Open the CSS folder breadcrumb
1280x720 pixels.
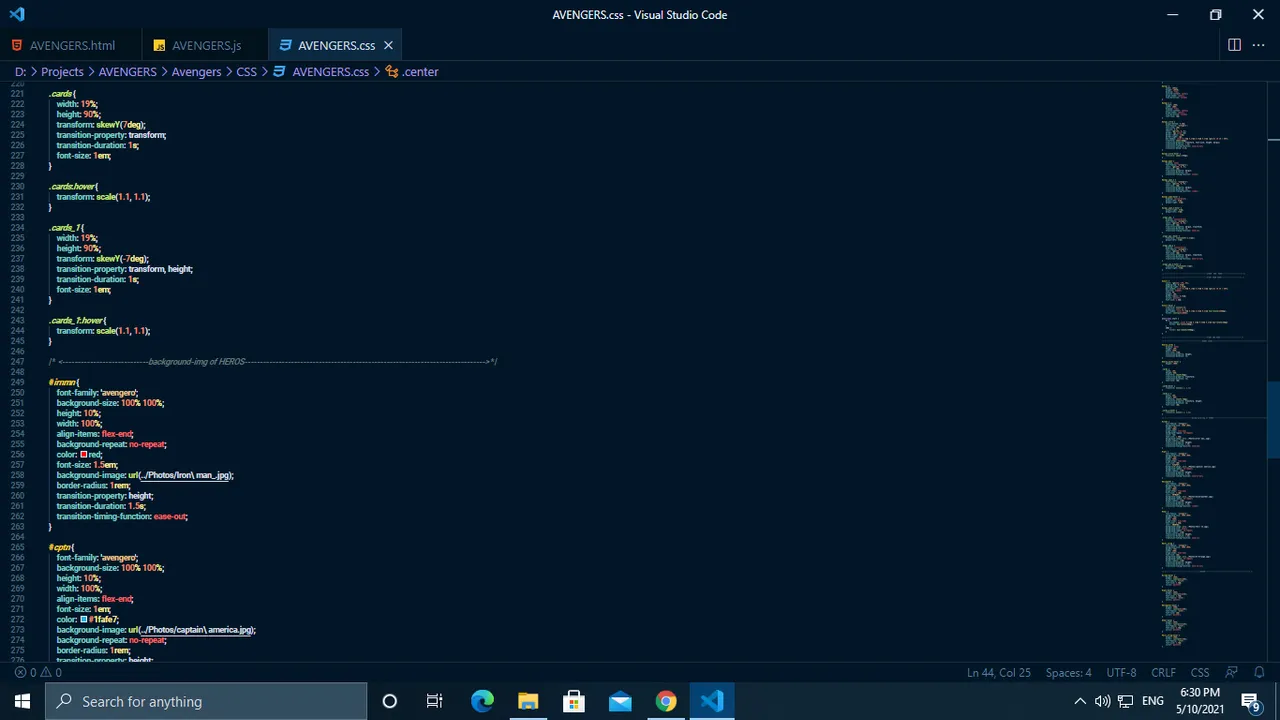coord(246,72)
